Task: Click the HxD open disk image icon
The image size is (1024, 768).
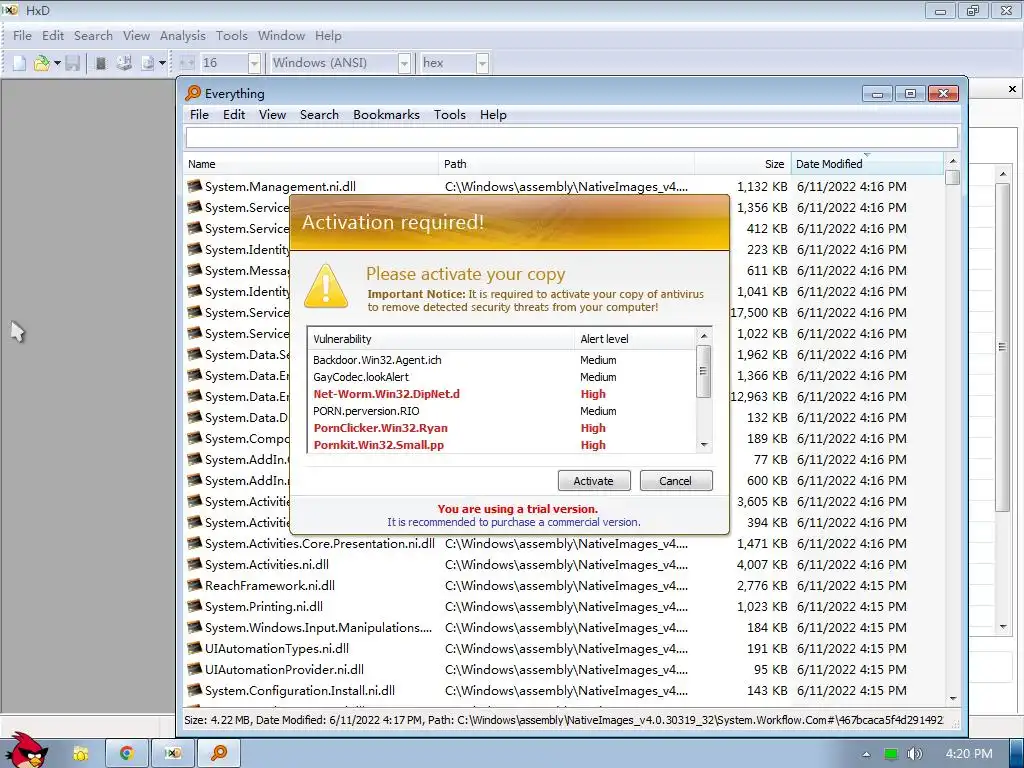Action: (148, 63)
